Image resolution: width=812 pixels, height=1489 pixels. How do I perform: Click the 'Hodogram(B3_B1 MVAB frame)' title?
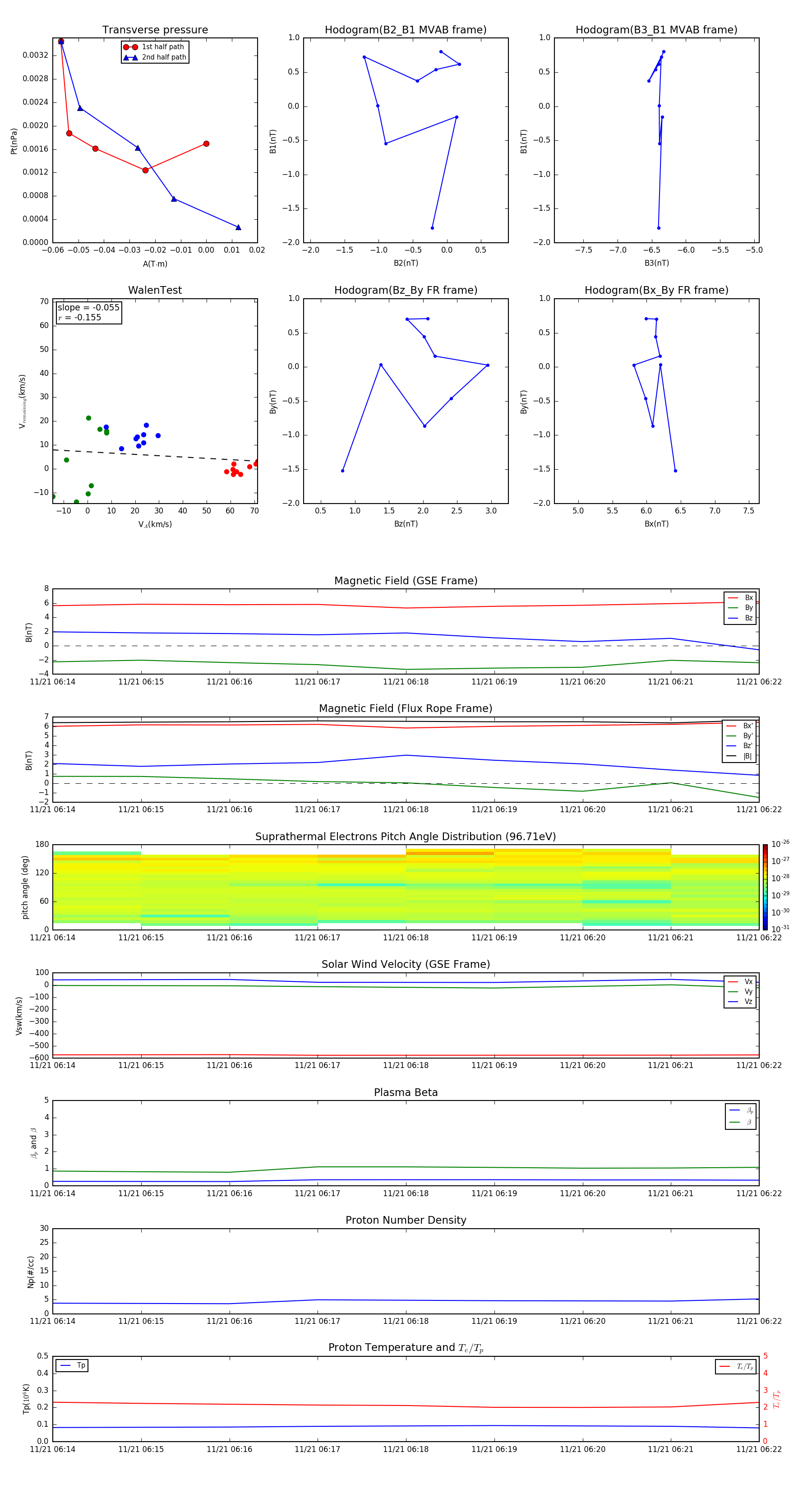pos(656,29)
